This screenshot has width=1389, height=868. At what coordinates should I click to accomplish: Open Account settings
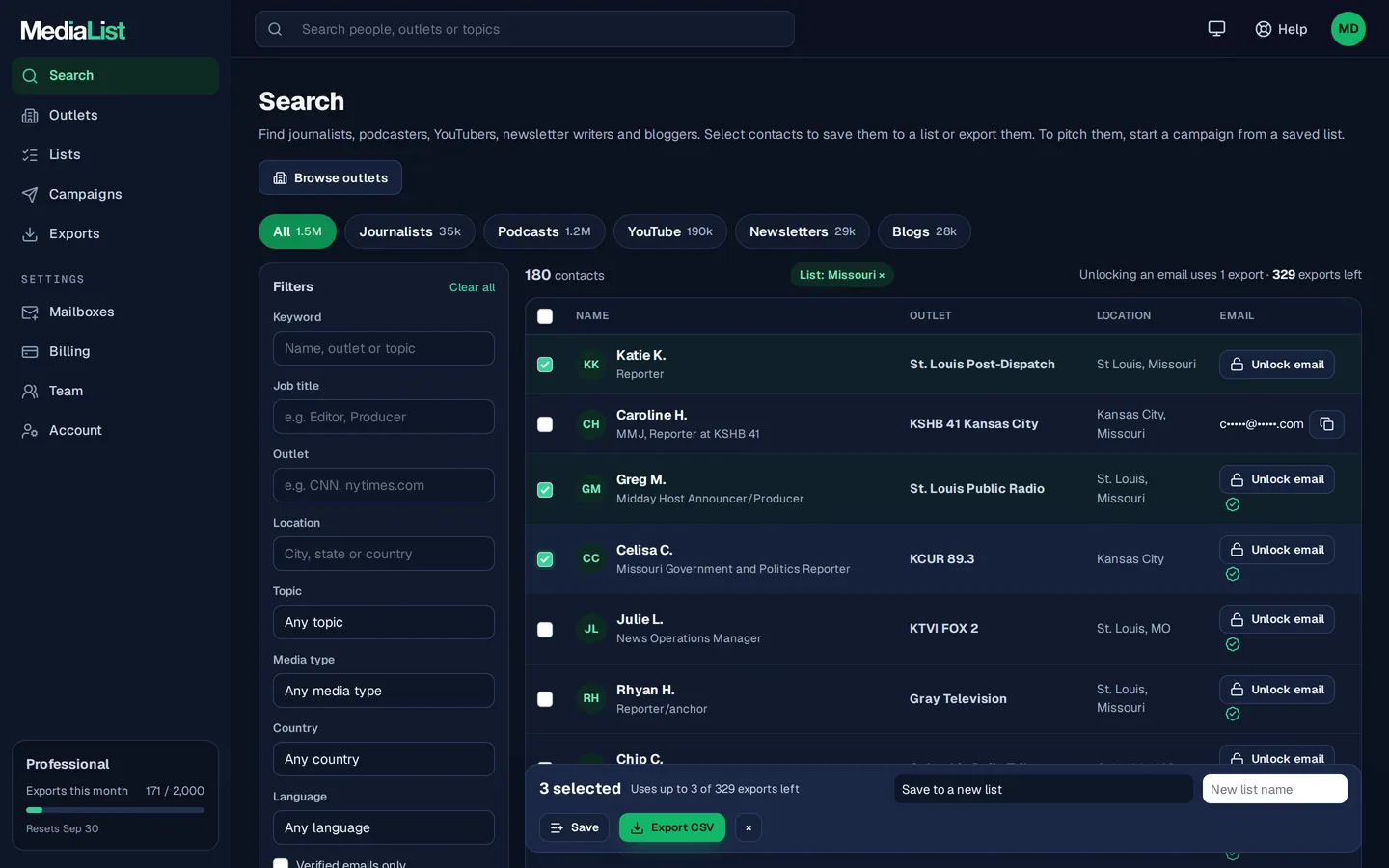115,430
